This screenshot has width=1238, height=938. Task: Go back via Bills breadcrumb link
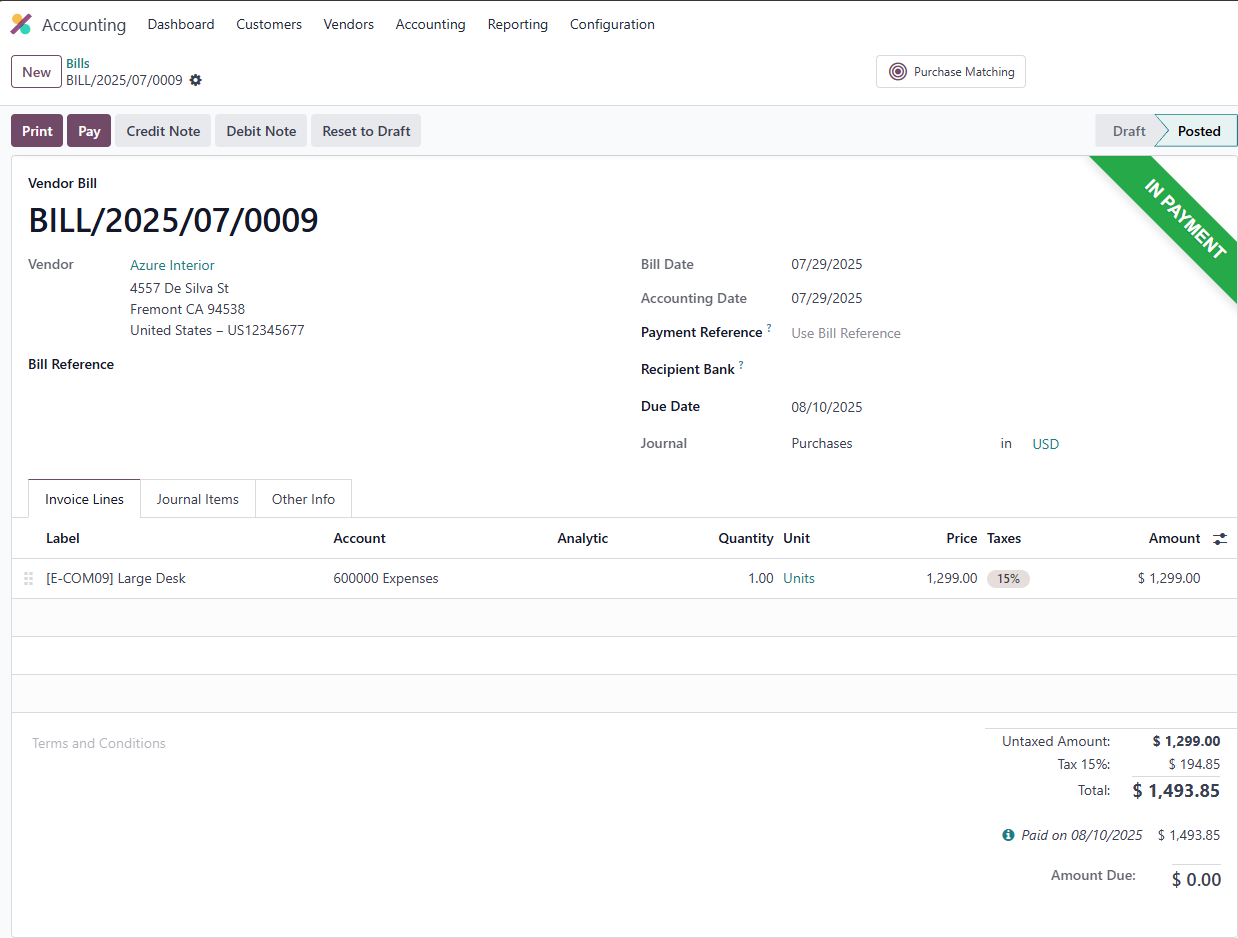(x=78, y=63)
